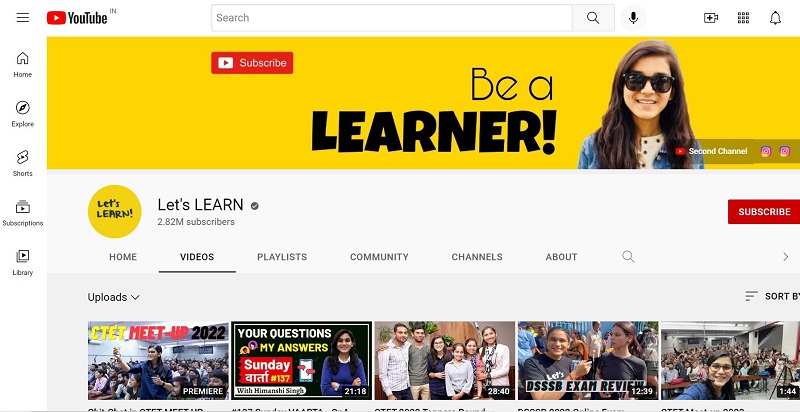Go to Home in sidebar
This screenshot has height=412, width=800.
click(22, 64)
